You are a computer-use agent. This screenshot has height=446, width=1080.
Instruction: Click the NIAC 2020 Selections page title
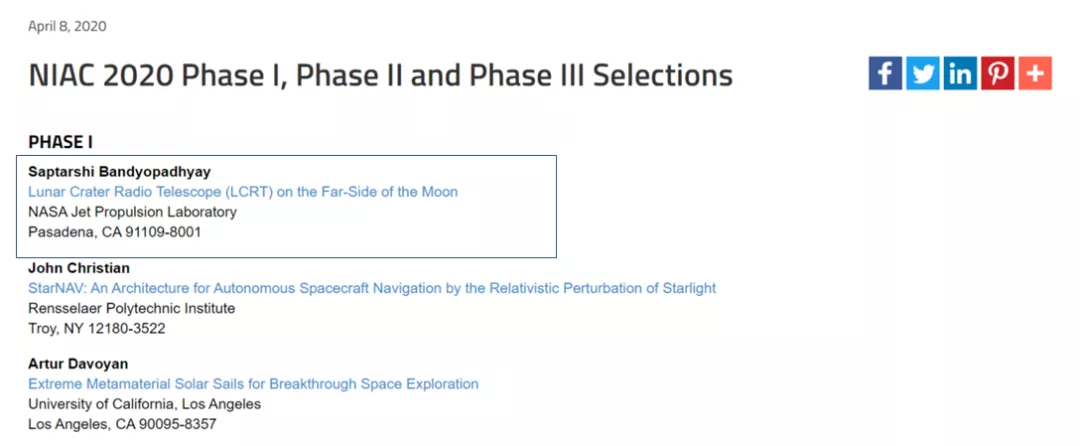click(x=380, y=75)
